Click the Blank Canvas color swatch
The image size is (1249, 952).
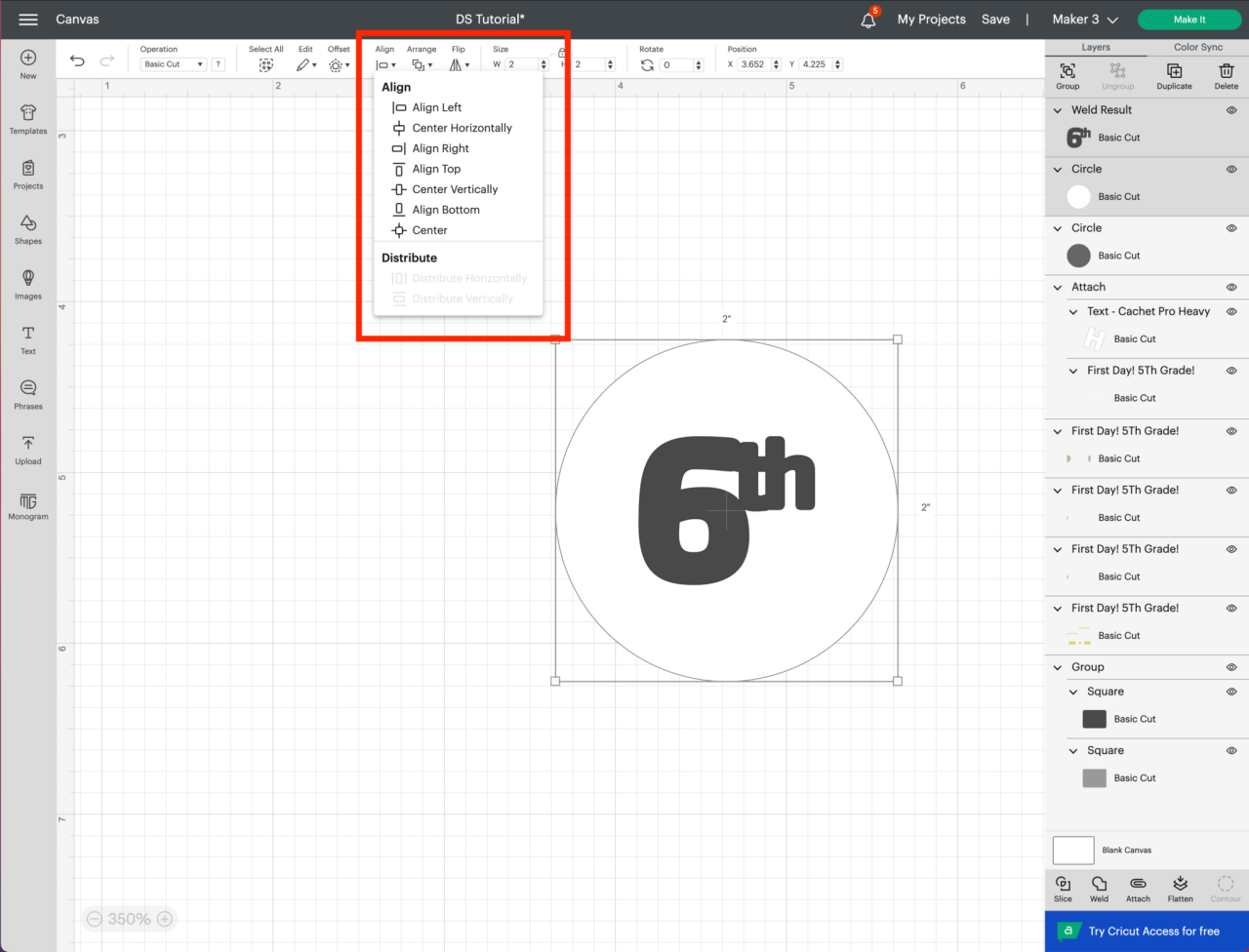(1072, 850)
